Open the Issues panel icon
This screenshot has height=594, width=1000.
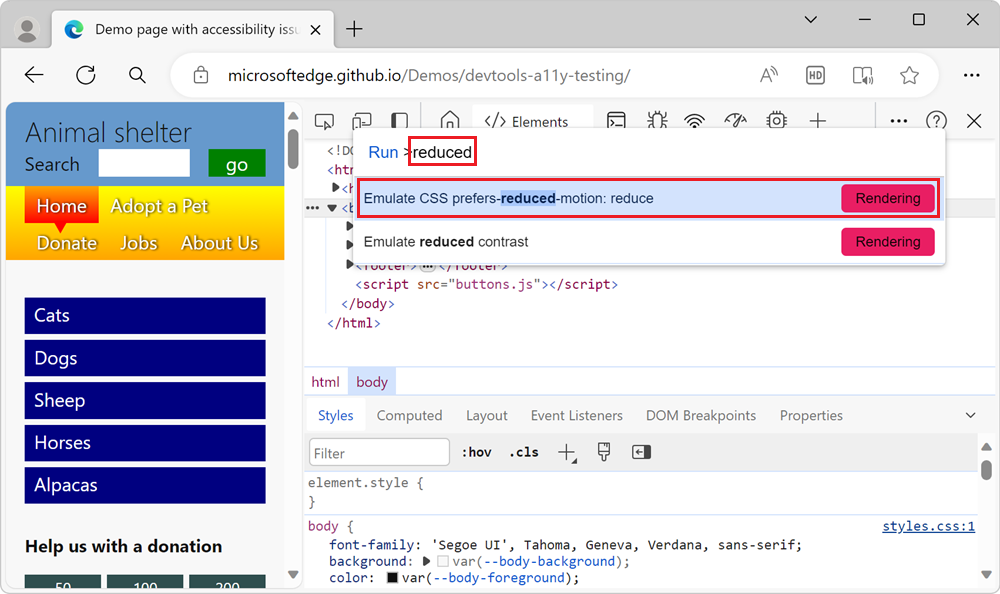point(656,120)
